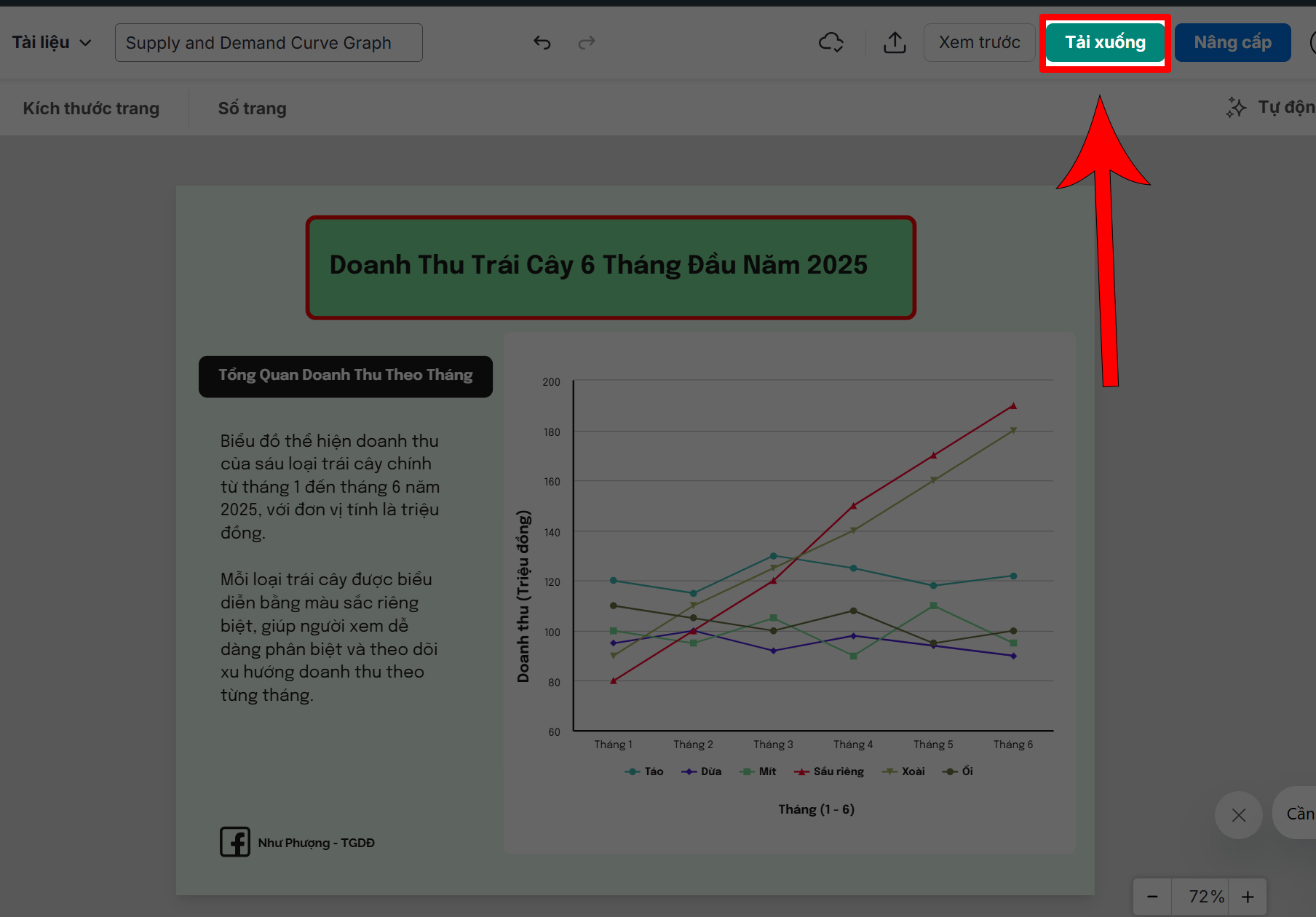This screenshot has height=917, width=1316.
Task: Select the Tổng Quan Doanh Thu heading box
Action: coord(345,376)
